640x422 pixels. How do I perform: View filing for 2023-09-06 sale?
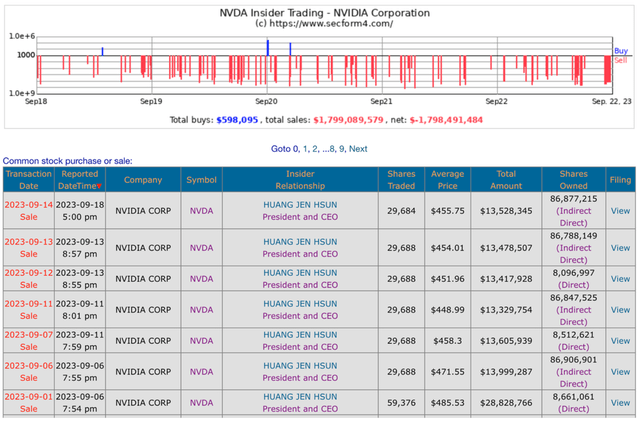coord(620,372)
